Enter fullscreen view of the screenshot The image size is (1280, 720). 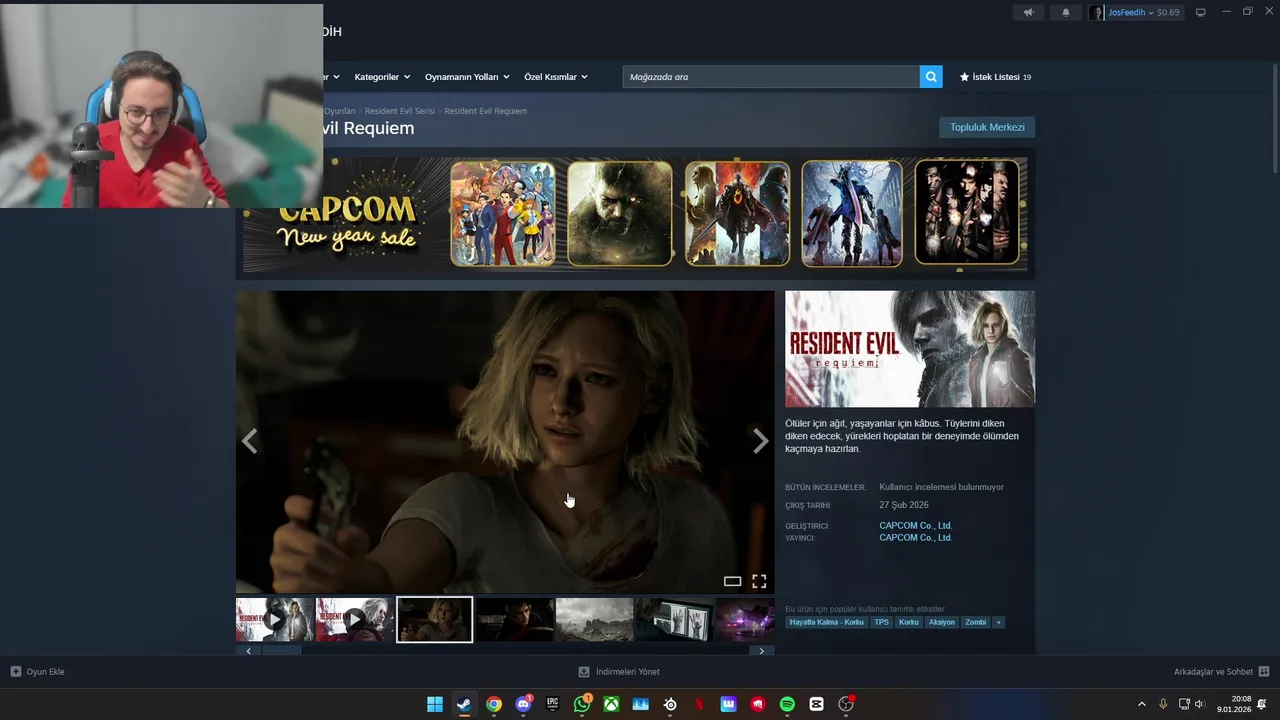coord(759,581)
